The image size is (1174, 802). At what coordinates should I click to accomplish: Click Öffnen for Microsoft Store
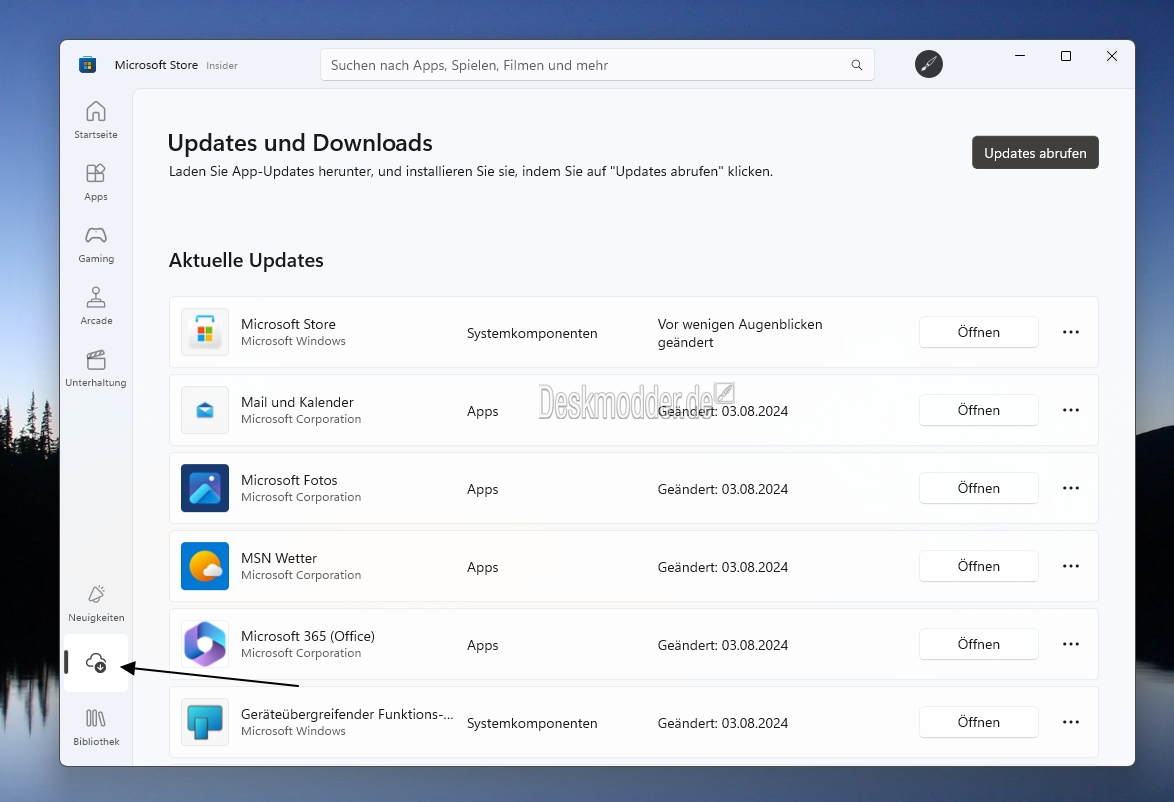pos(979,332)
